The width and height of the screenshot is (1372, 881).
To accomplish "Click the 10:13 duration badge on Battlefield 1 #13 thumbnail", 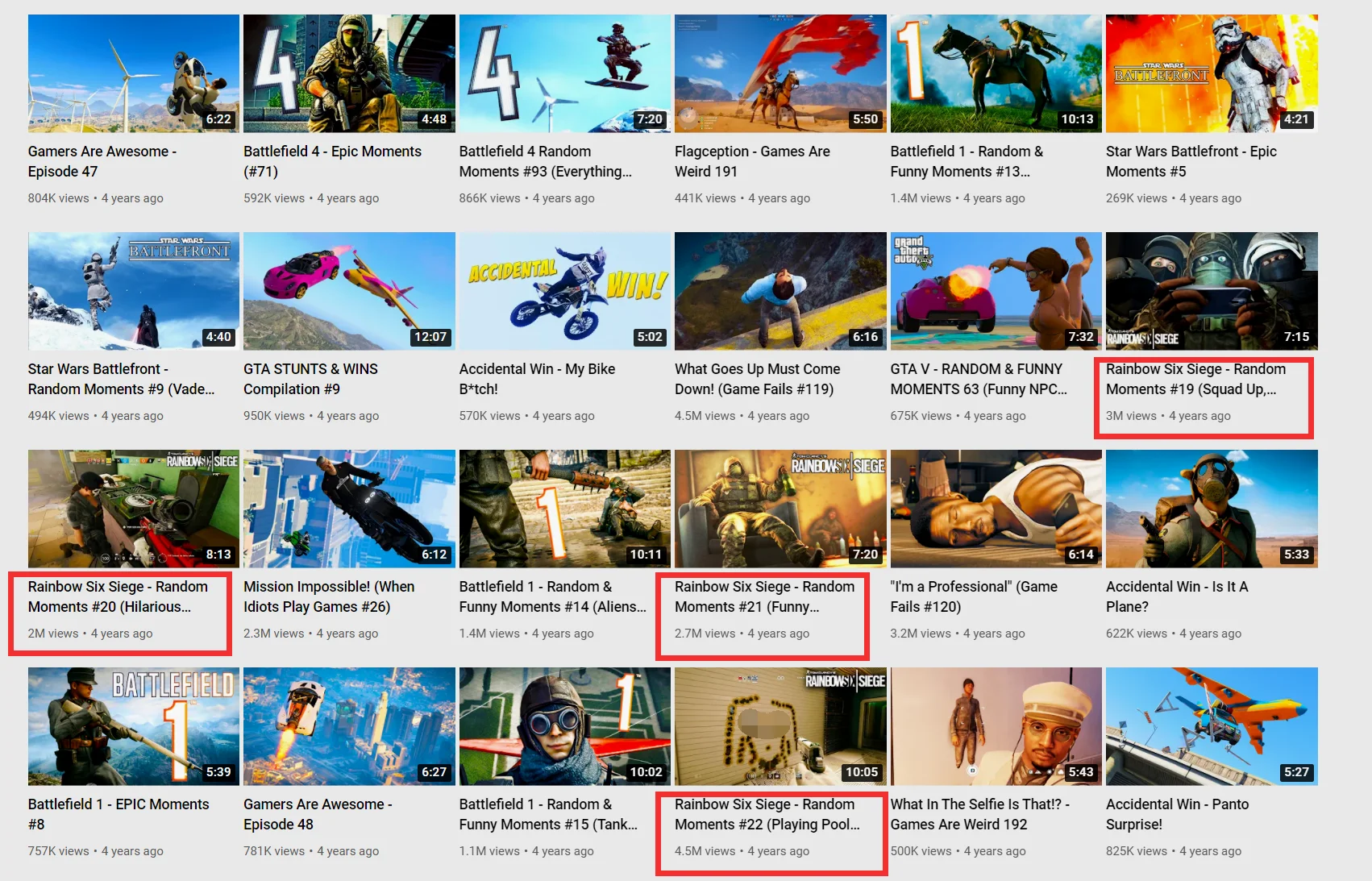I will 1077,119.
